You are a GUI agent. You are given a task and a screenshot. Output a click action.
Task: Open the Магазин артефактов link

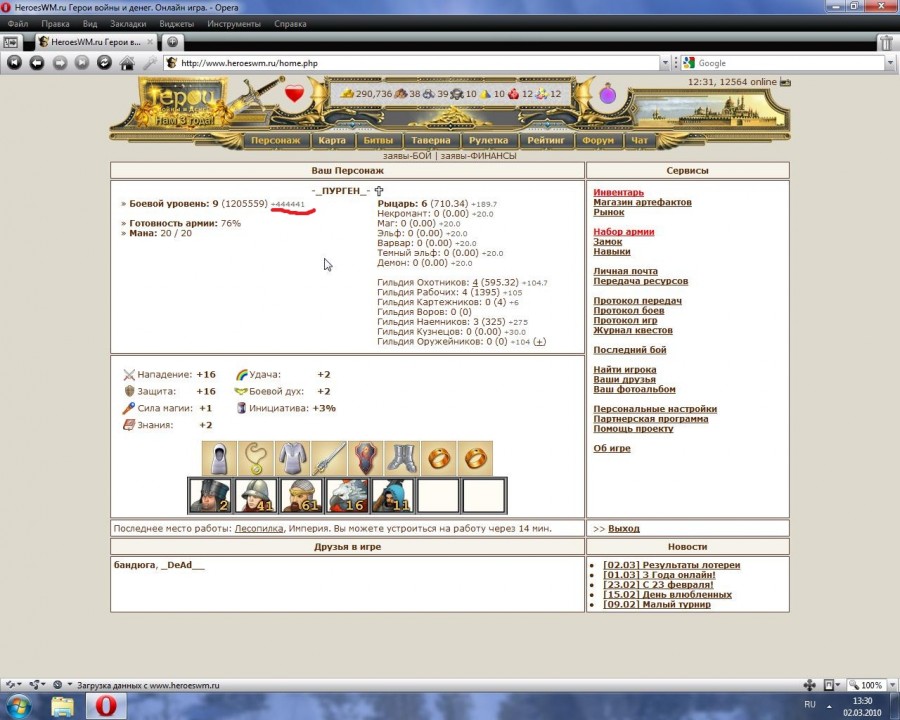coord(642,202)
